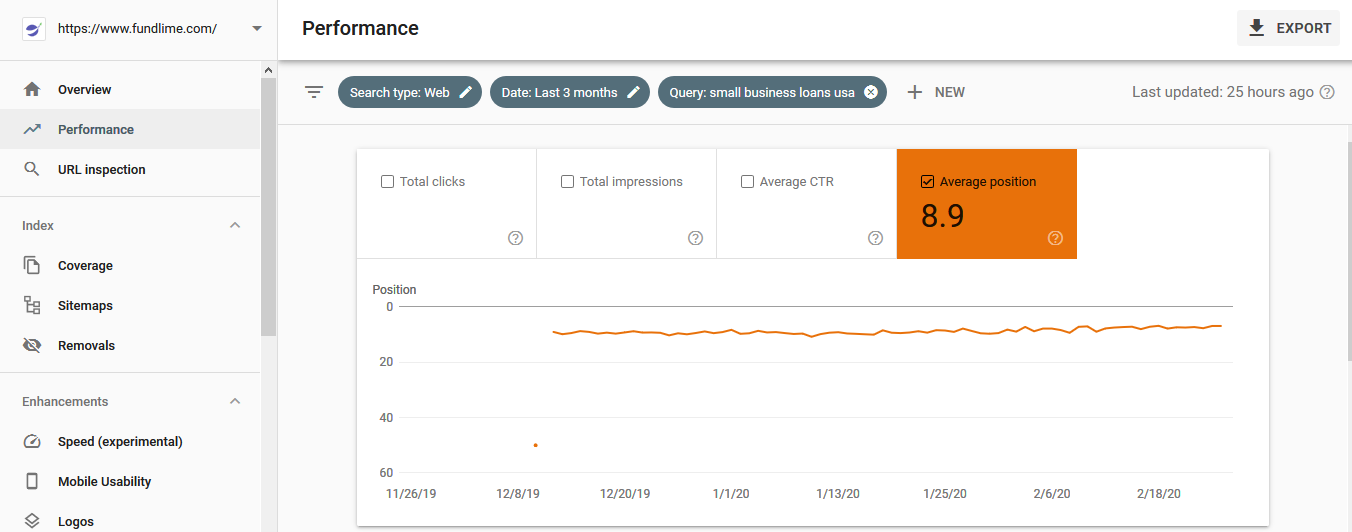The image size is (1352, 532).
Task: Click the Total impressions help icon
Action: (696, 238)
